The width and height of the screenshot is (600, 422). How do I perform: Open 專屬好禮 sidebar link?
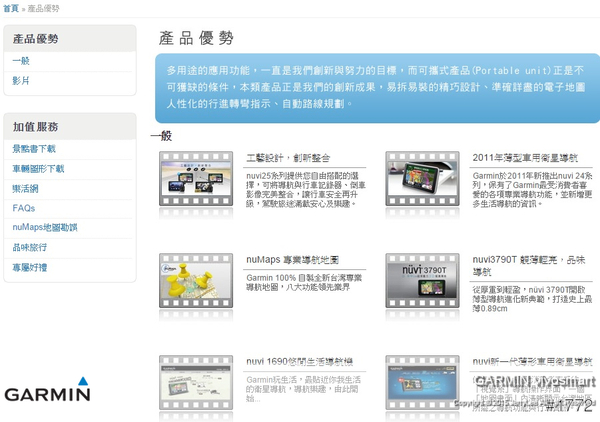point(29,267)
